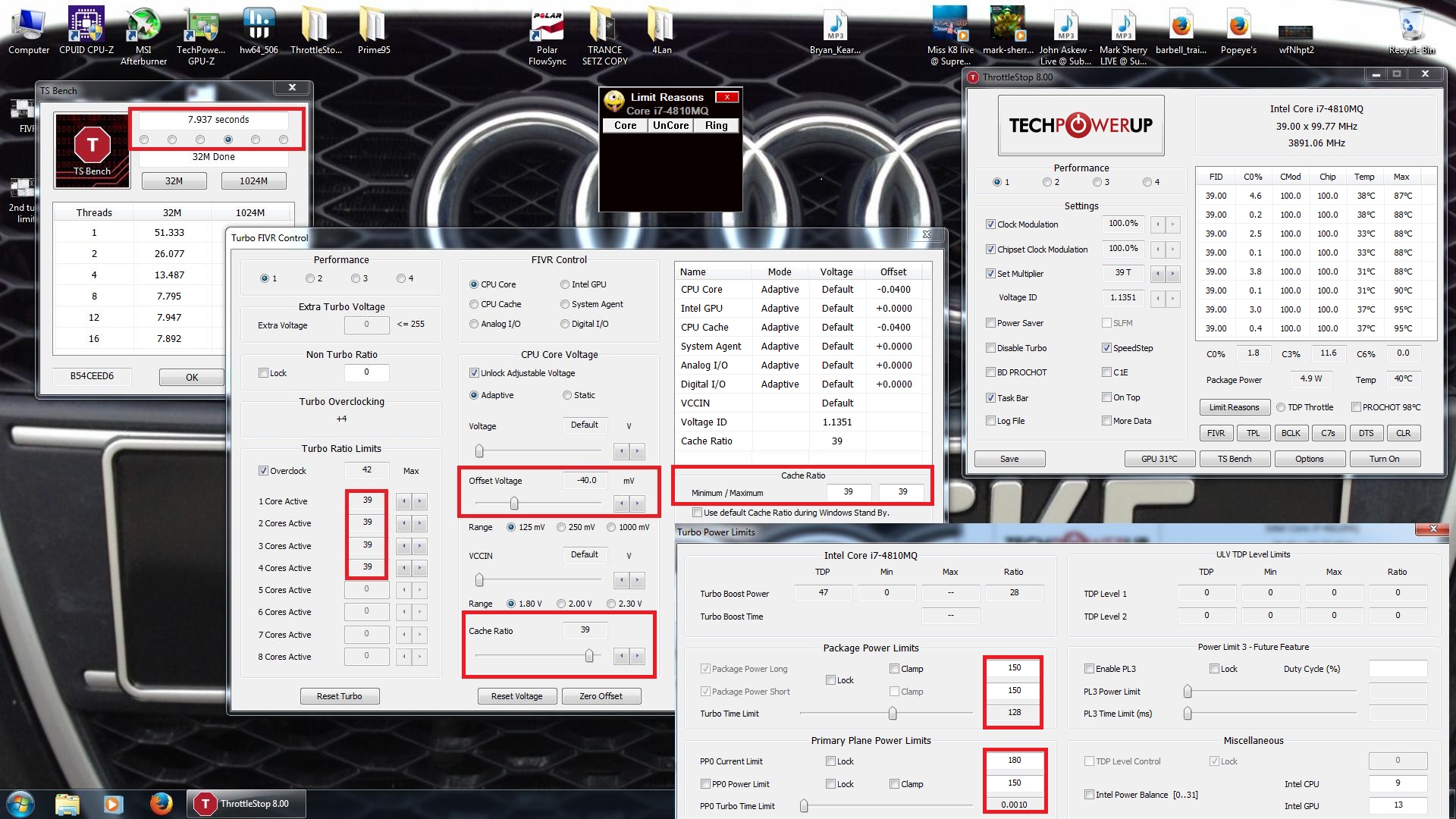Viewport: 1456px width, 819px height.
Task: Enable the Power Saver checkbox
Action: pyautogui.click(x=990, y=323)
